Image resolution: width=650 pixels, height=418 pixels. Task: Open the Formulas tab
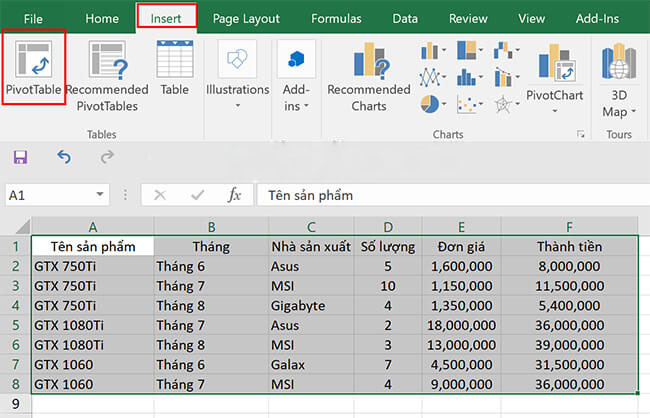pyautogui.click(x=336, y=19)
